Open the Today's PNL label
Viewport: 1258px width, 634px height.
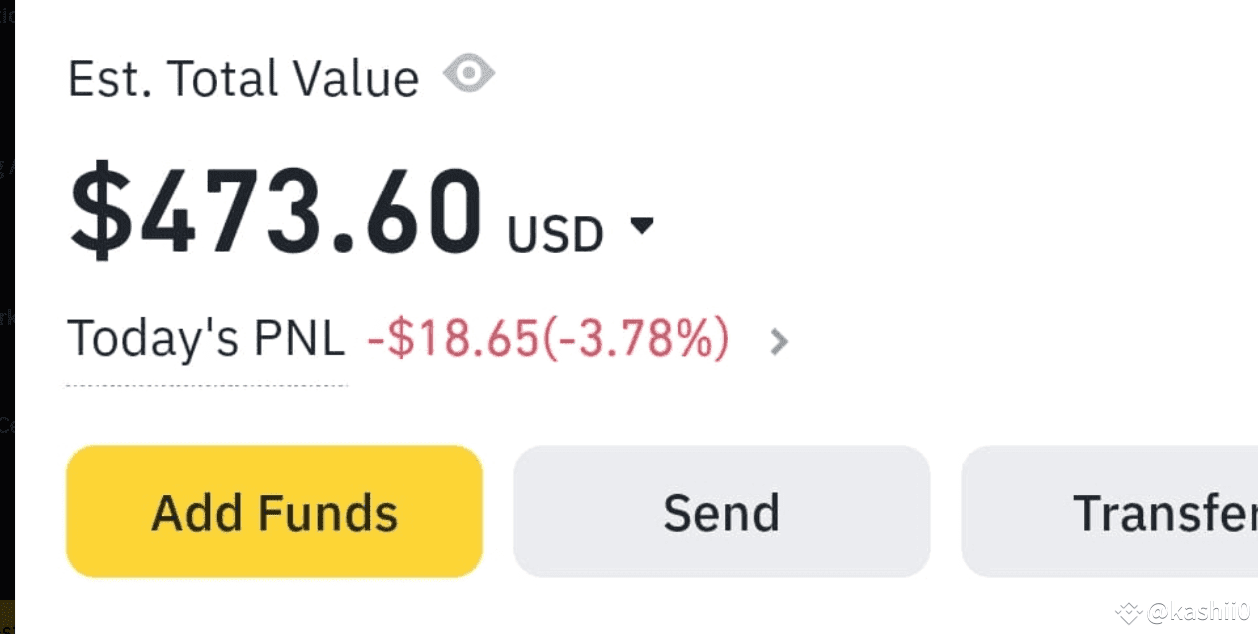click(205, 339)
